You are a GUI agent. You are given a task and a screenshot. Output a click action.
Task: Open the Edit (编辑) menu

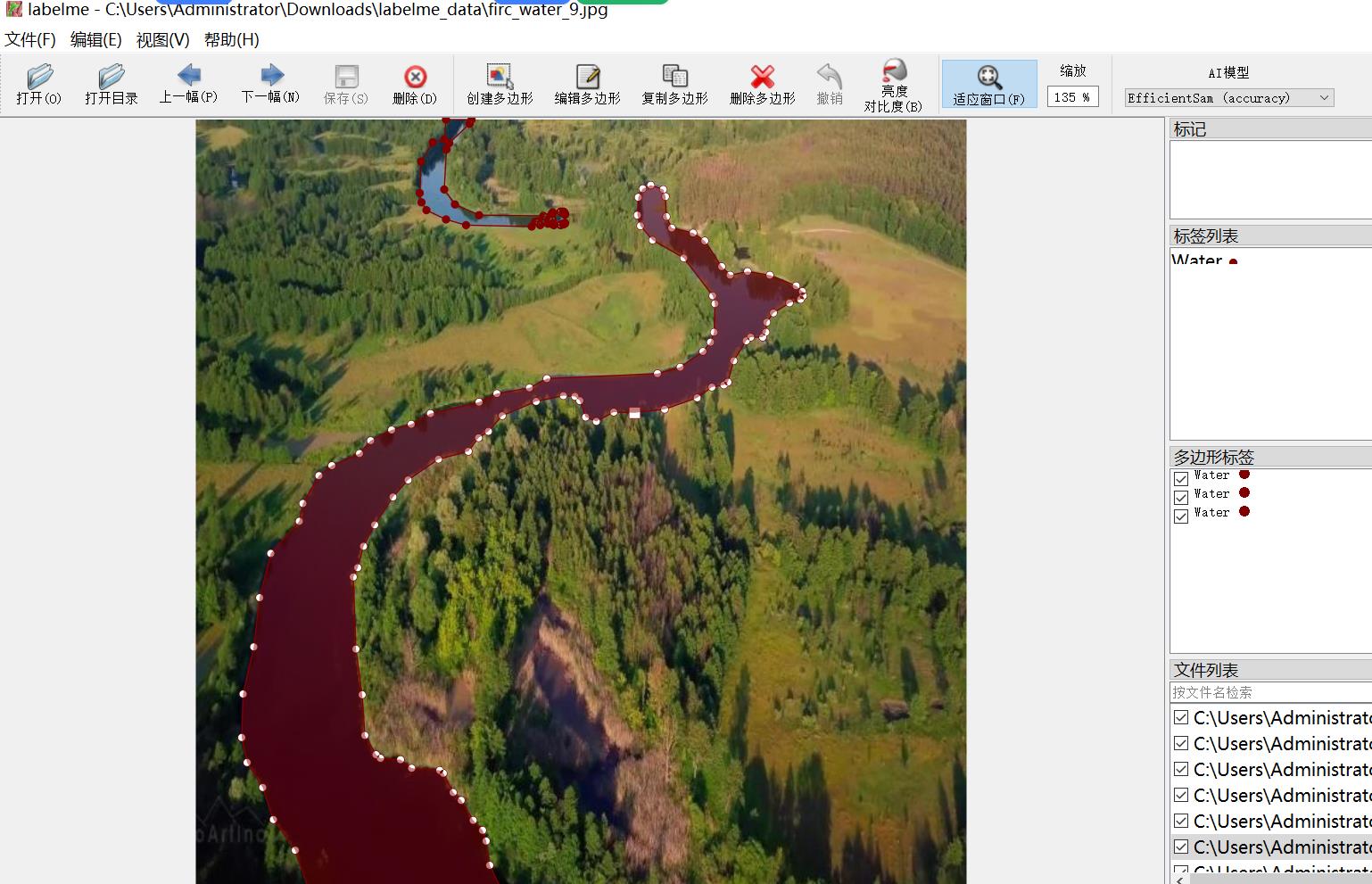point(95,39)
